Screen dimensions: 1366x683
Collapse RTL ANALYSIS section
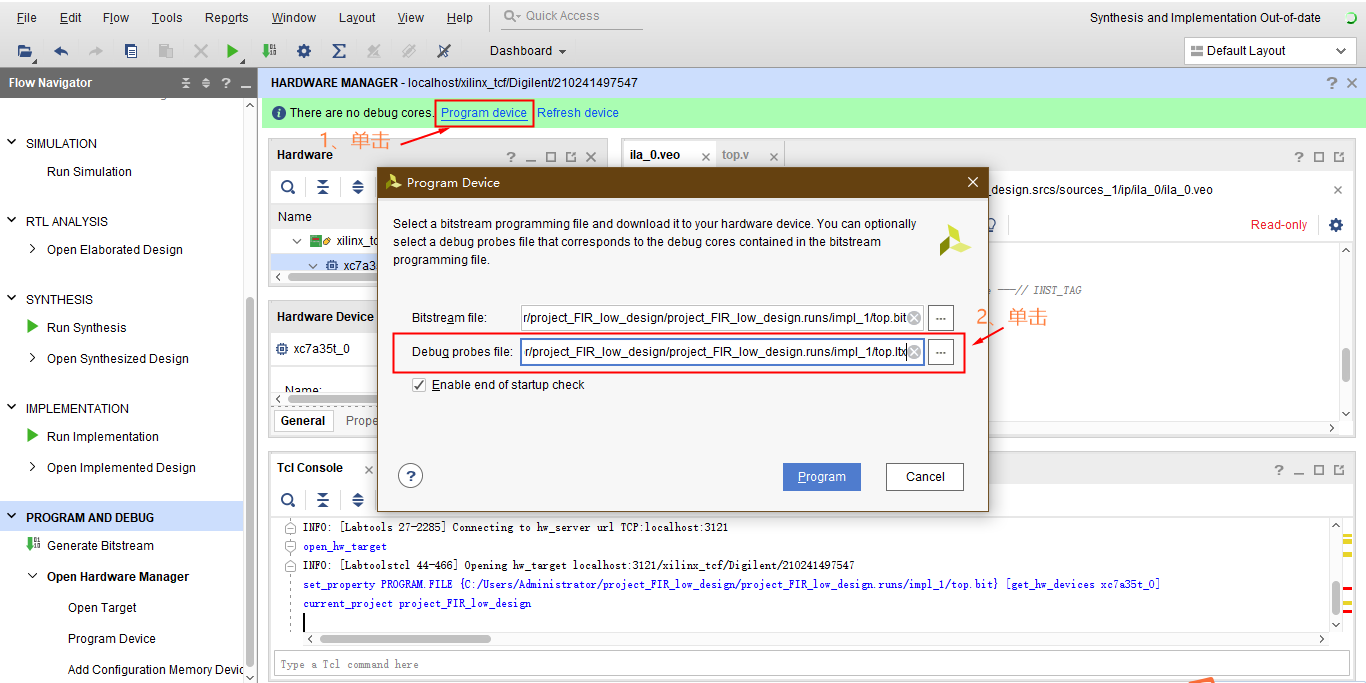(13, 222)
